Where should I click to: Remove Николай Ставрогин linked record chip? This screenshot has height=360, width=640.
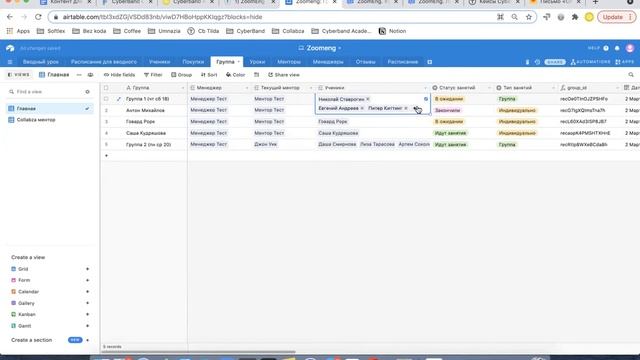point(368,99)
